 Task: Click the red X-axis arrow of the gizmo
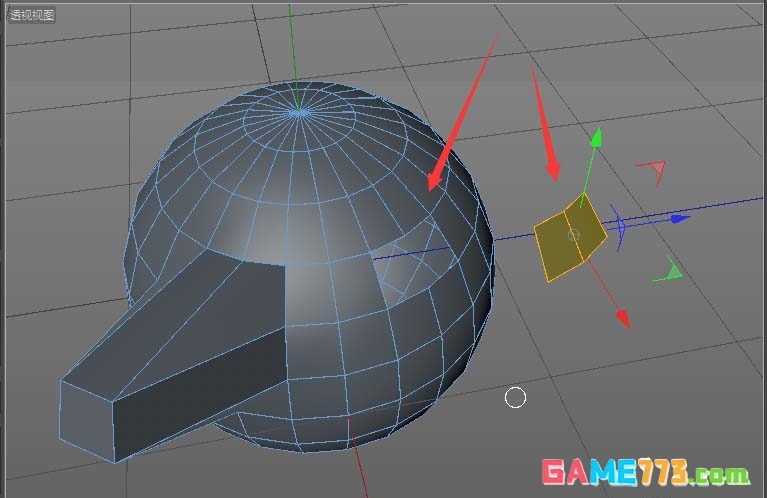pos(622,318)
